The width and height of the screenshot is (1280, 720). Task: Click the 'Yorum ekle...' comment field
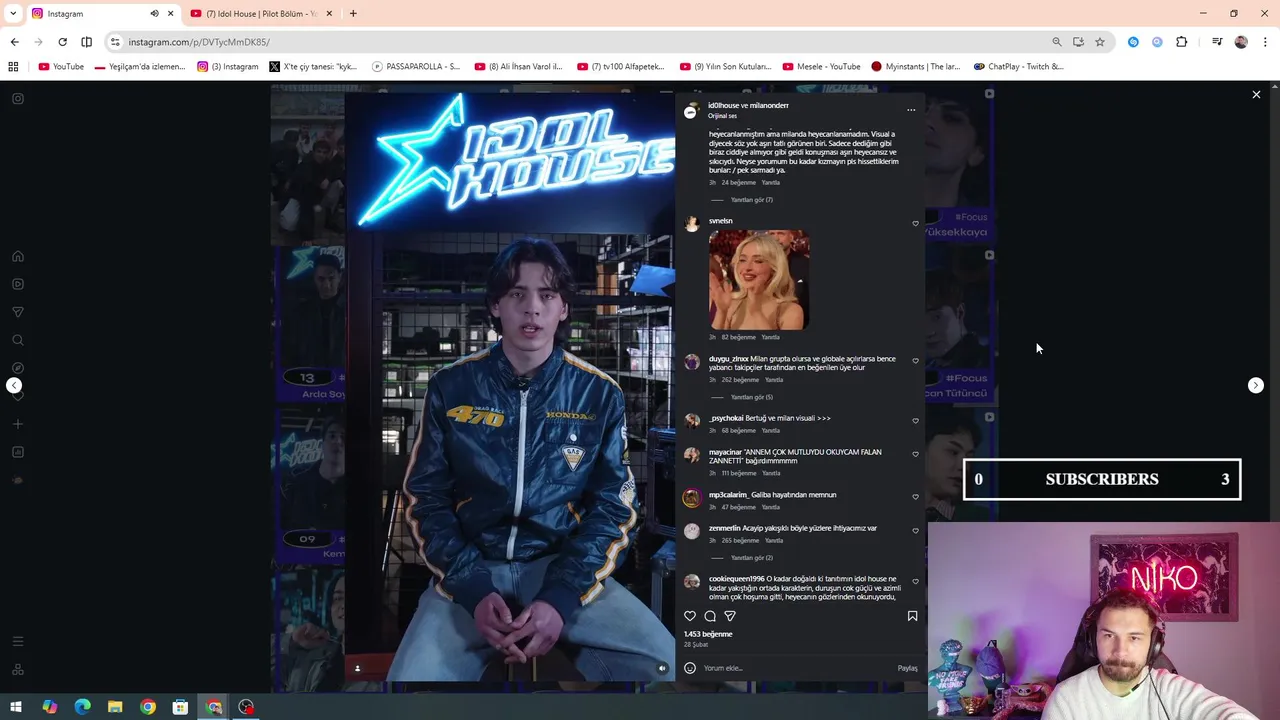coord(795,668)
